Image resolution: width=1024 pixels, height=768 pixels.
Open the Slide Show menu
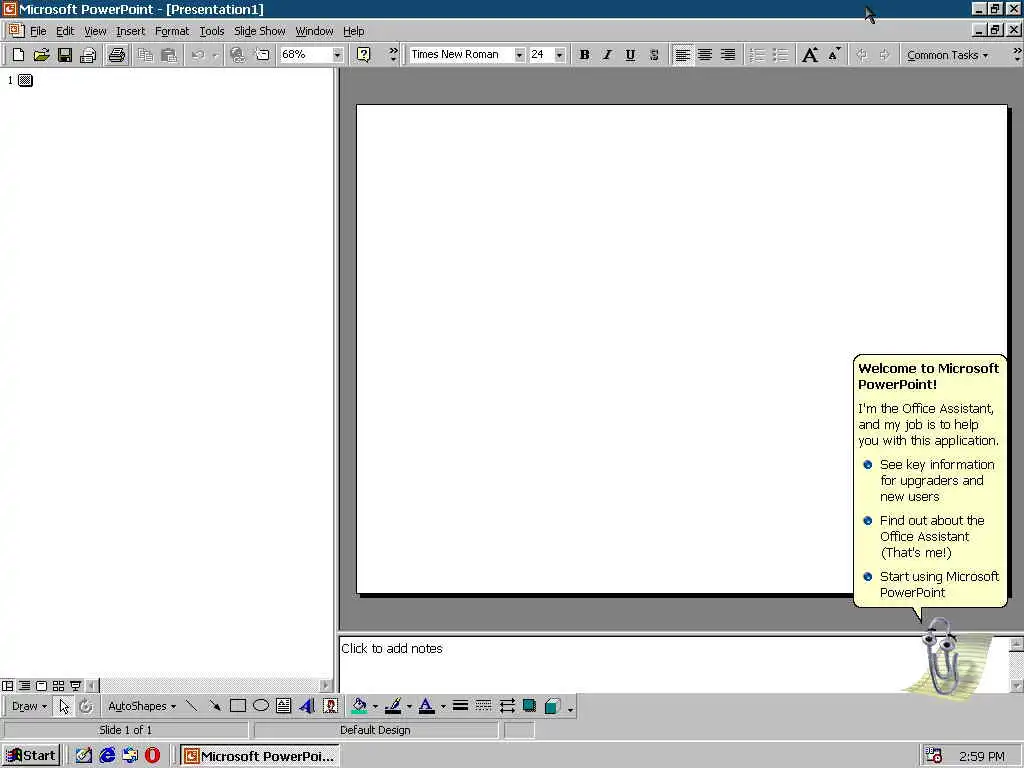tap(259, 31)
